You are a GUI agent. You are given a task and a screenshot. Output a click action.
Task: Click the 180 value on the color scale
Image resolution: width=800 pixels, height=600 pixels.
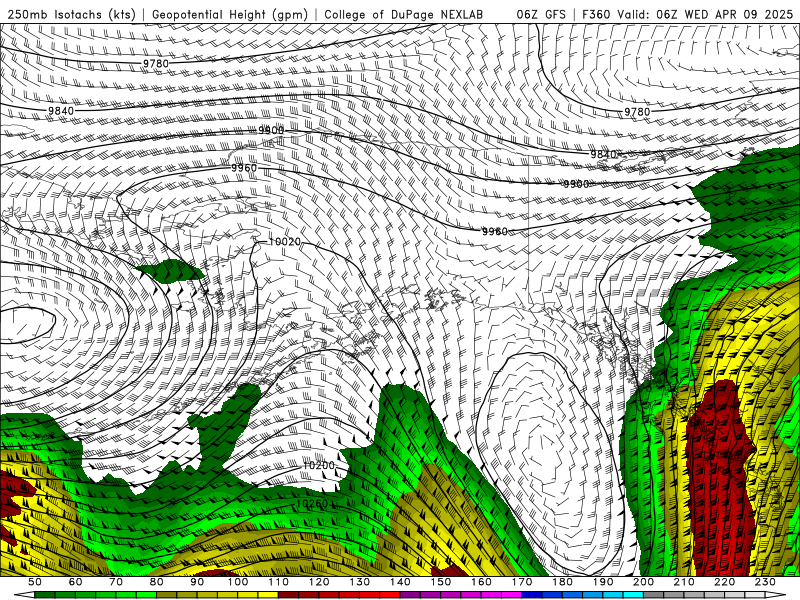coord(562,582)
